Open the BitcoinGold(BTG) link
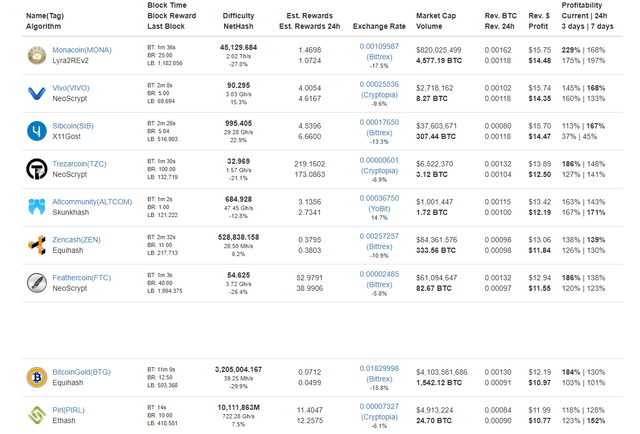Image resolution: width=640 pixels, height=434 pixels. pyautogui.click(x=81, y=372)
